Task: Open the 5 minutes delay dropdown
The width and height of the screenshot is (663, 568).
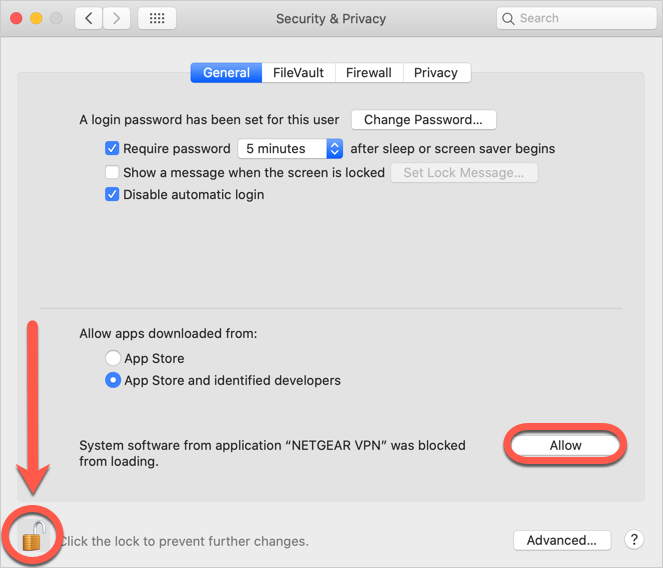Action: 290,148
